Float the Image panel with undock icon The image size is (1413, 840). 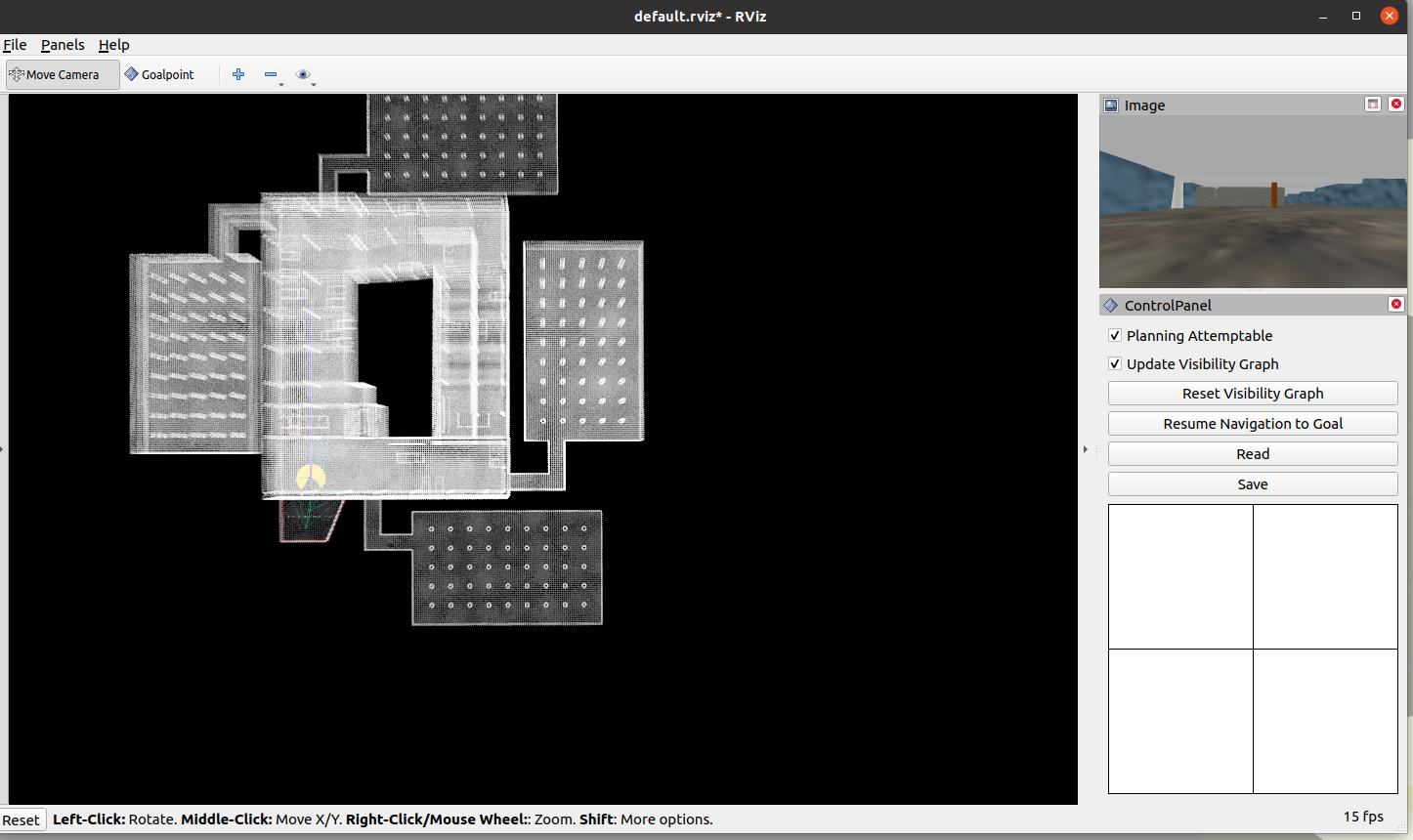(1373, 105)
